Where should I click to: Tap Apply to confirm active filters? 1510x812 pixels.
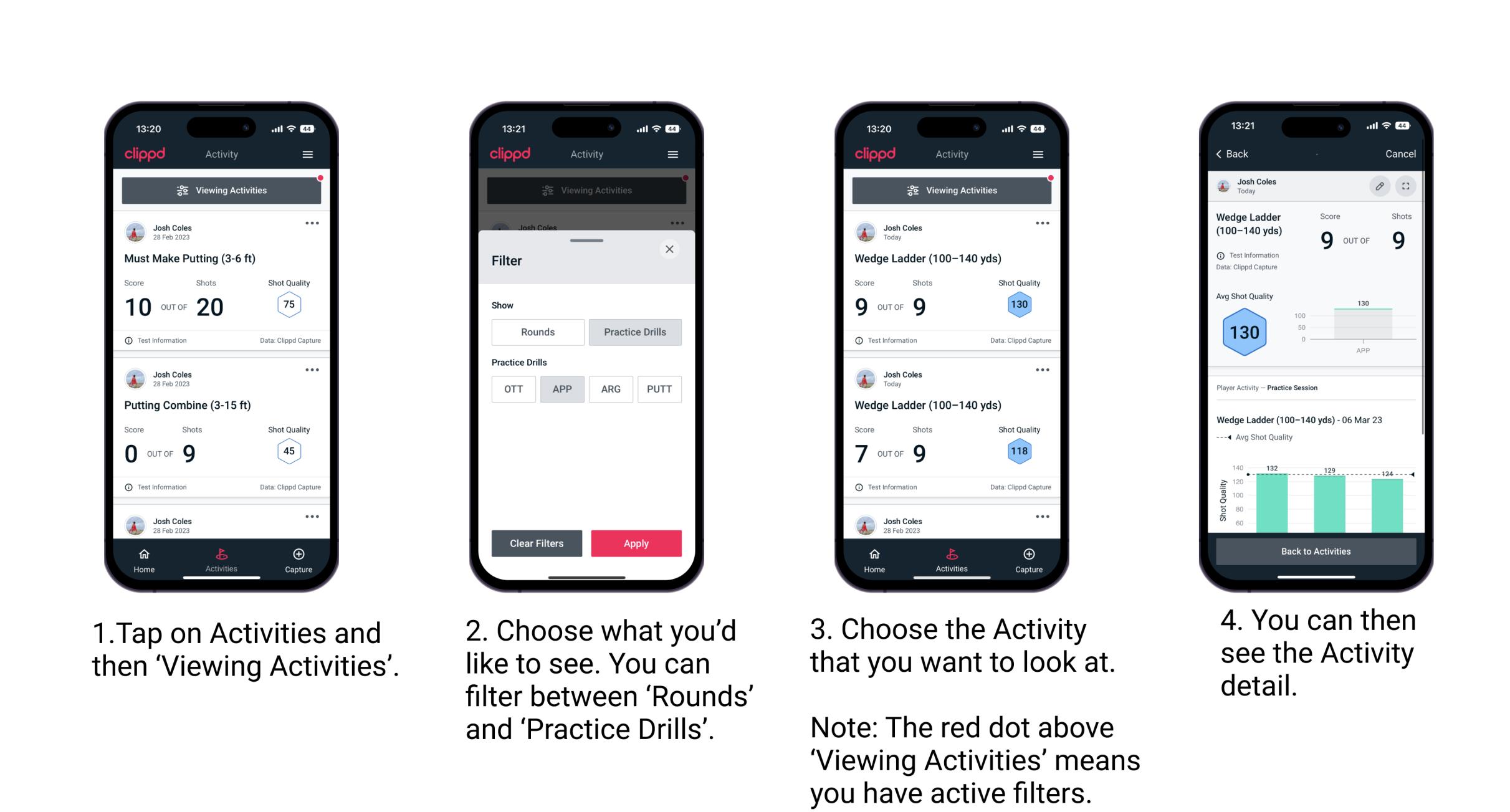click(x=636, y=543)
